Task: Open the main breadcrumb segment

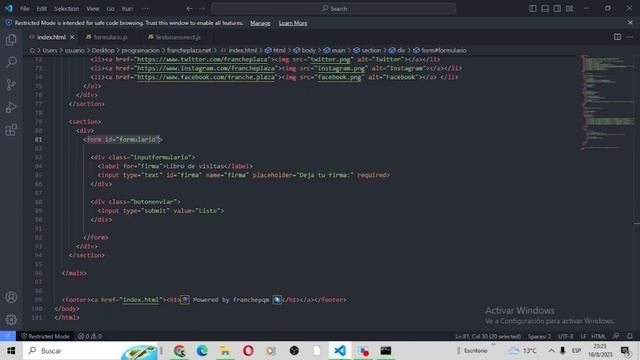Action: (x=338, y=51)
